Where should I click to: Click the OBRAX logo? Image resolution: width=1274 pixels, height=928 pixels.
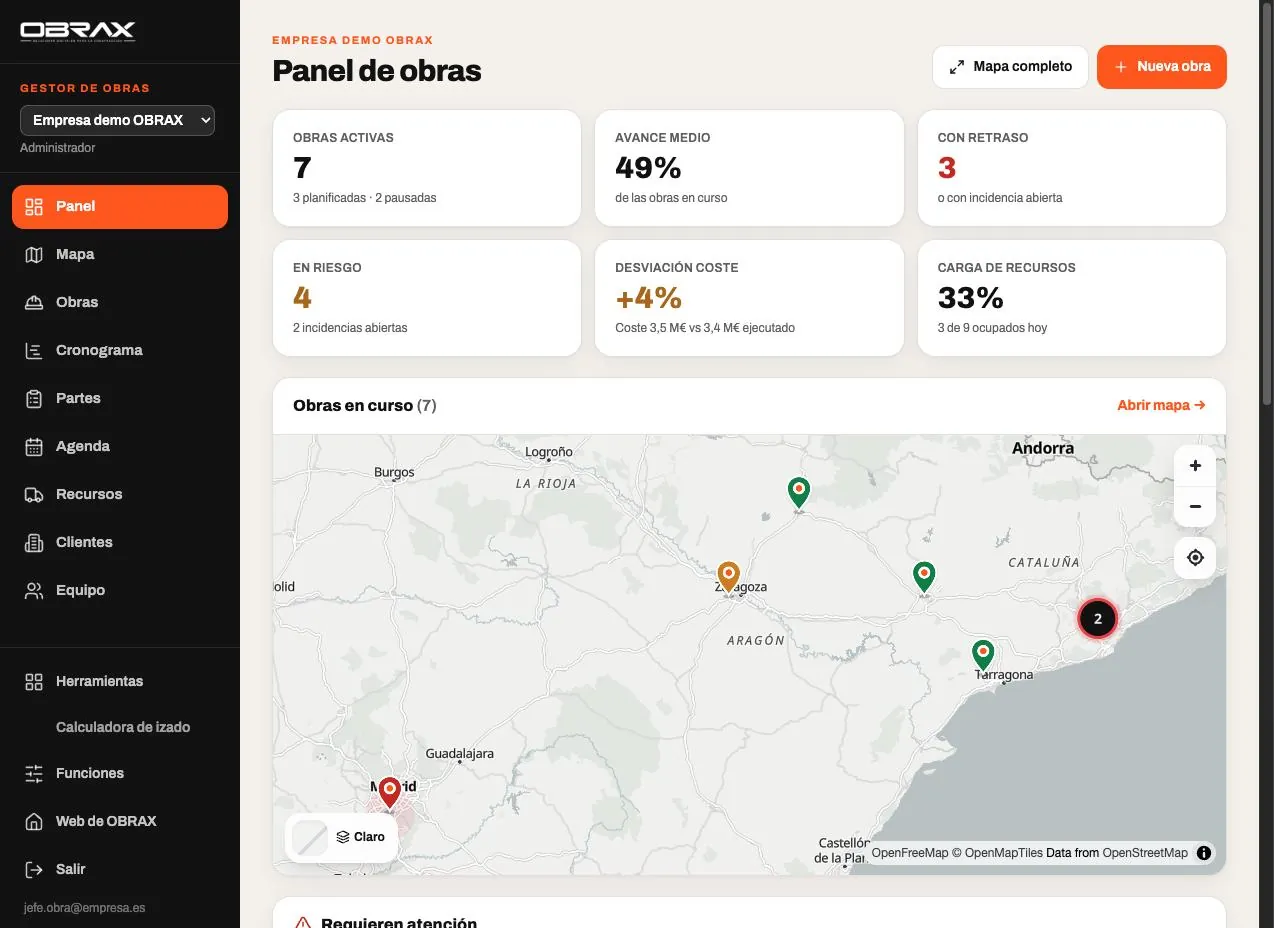[78, 31]
